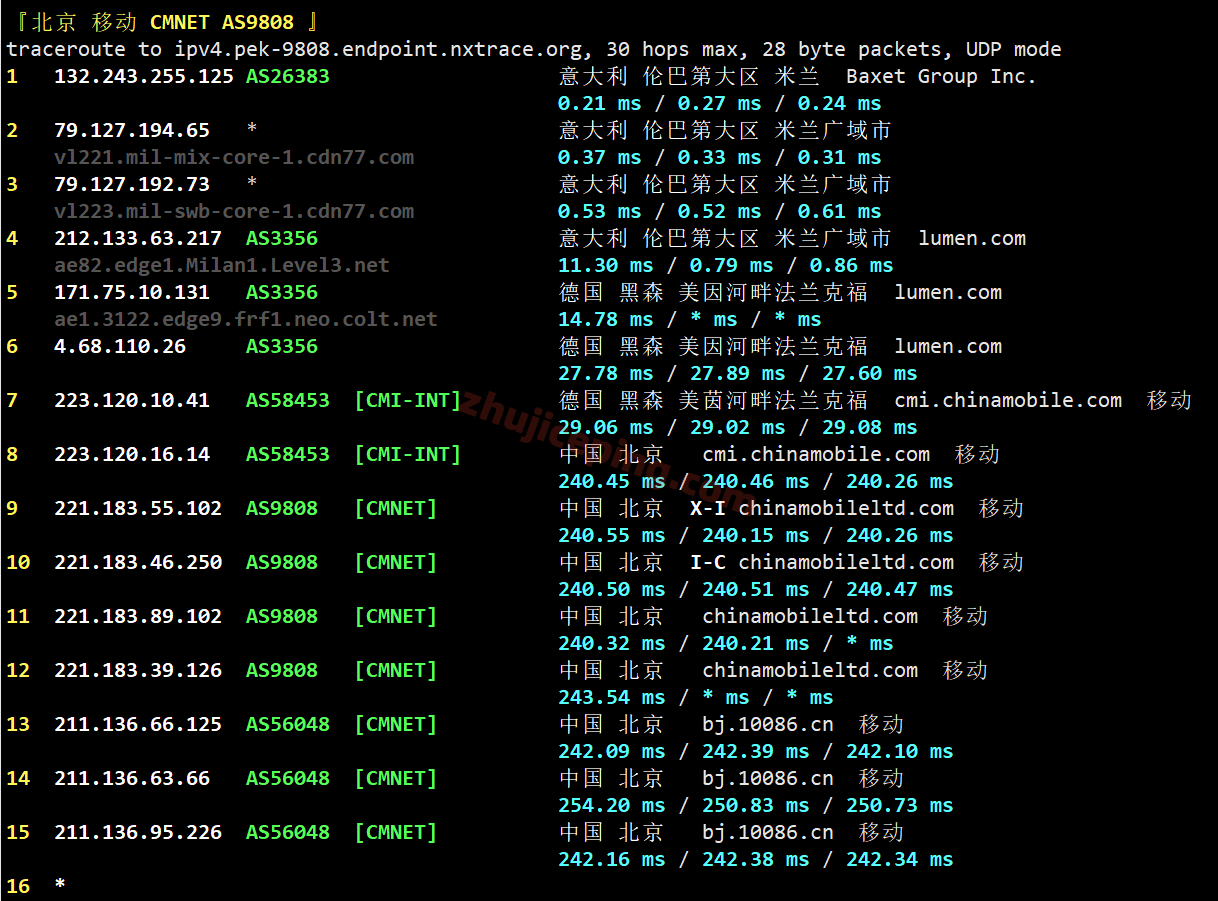Click latency value 14.78 ms
1218x901 pixels.
tap(606, 319)
